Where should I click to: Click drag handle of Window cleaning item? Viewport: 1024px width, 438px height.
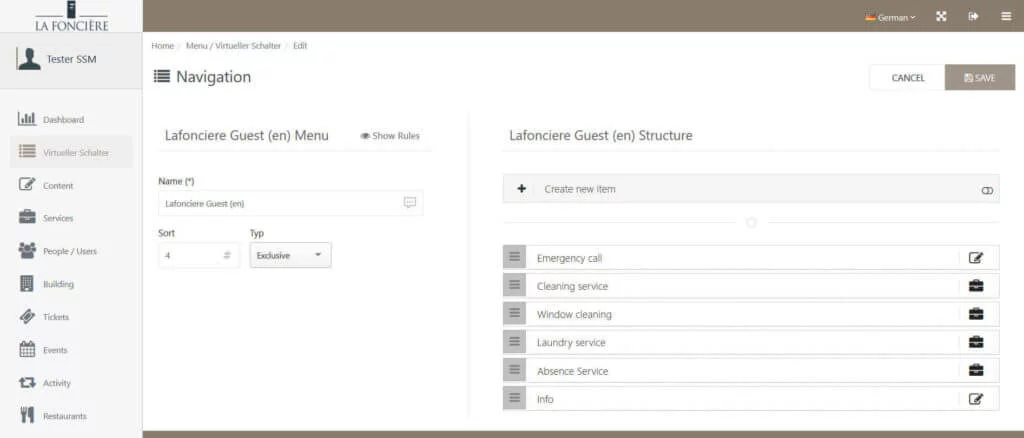click(515, 314)
